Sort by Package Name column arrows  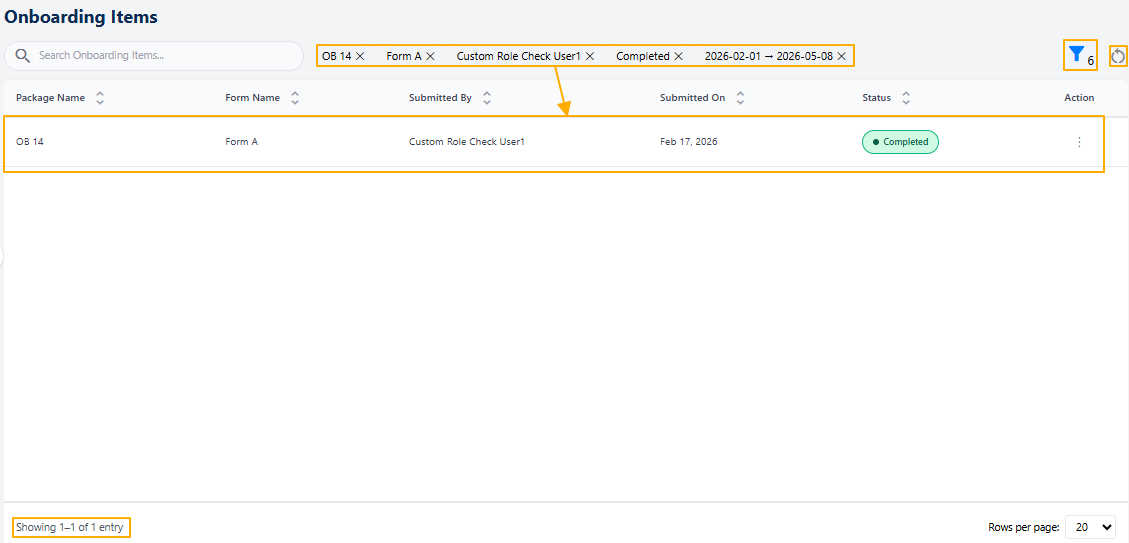(100, 98)
